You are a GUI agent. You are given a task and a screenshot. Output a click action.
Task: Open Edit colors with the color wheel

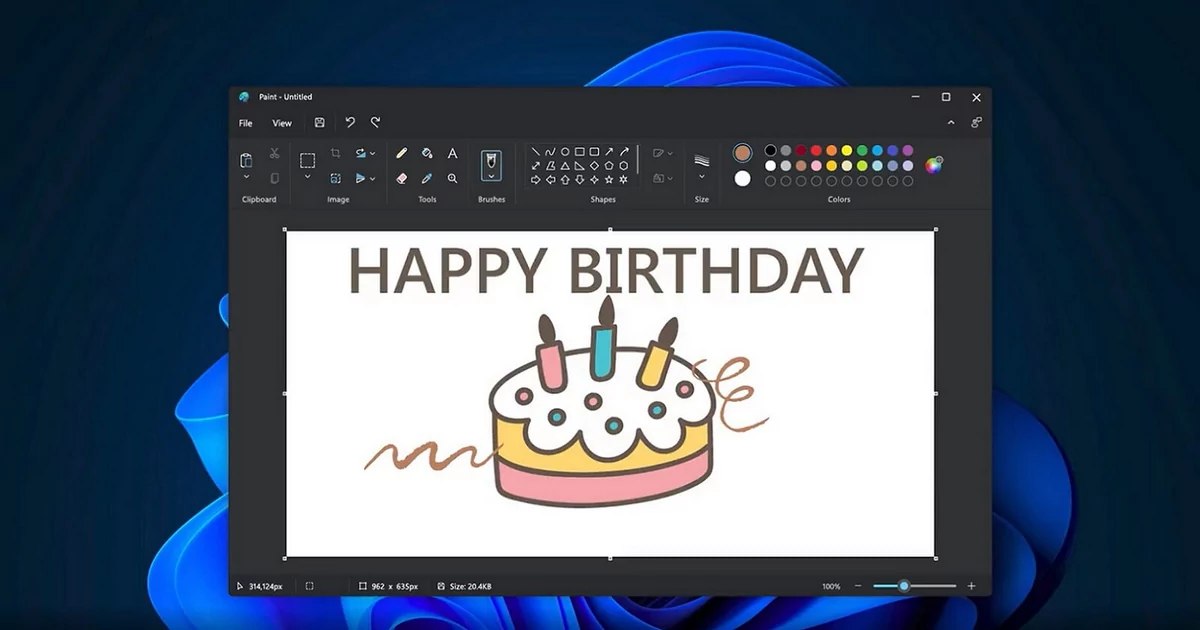pyautogui.click(x=933, y=166)
